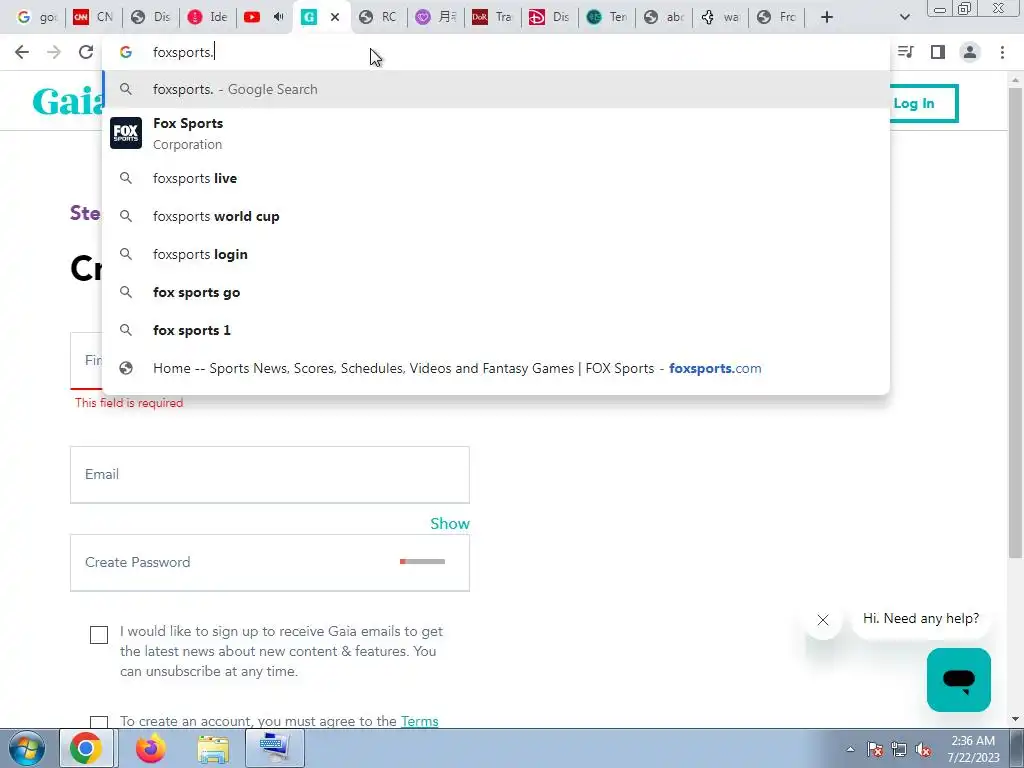
Task: Open the Terms link
Action: point(419,721)
